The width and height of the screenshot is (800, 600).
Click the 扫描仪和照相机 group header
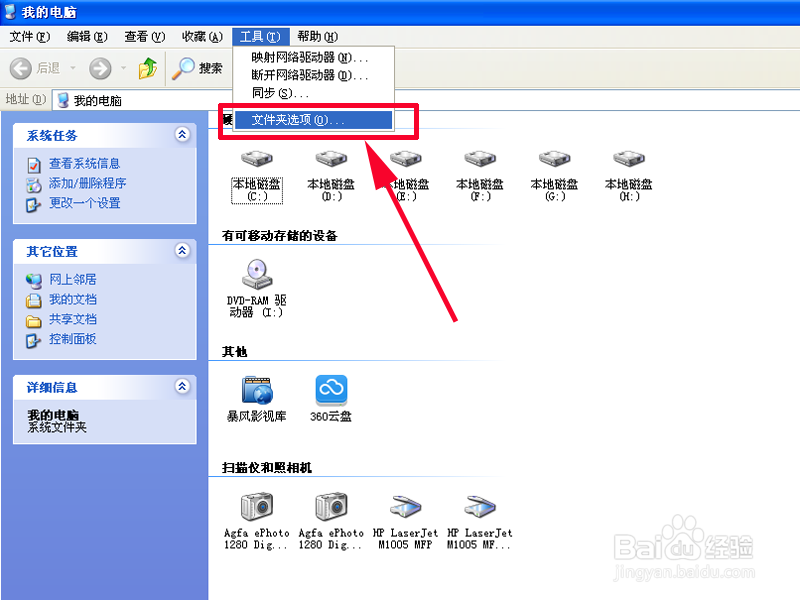pos(267,468)
